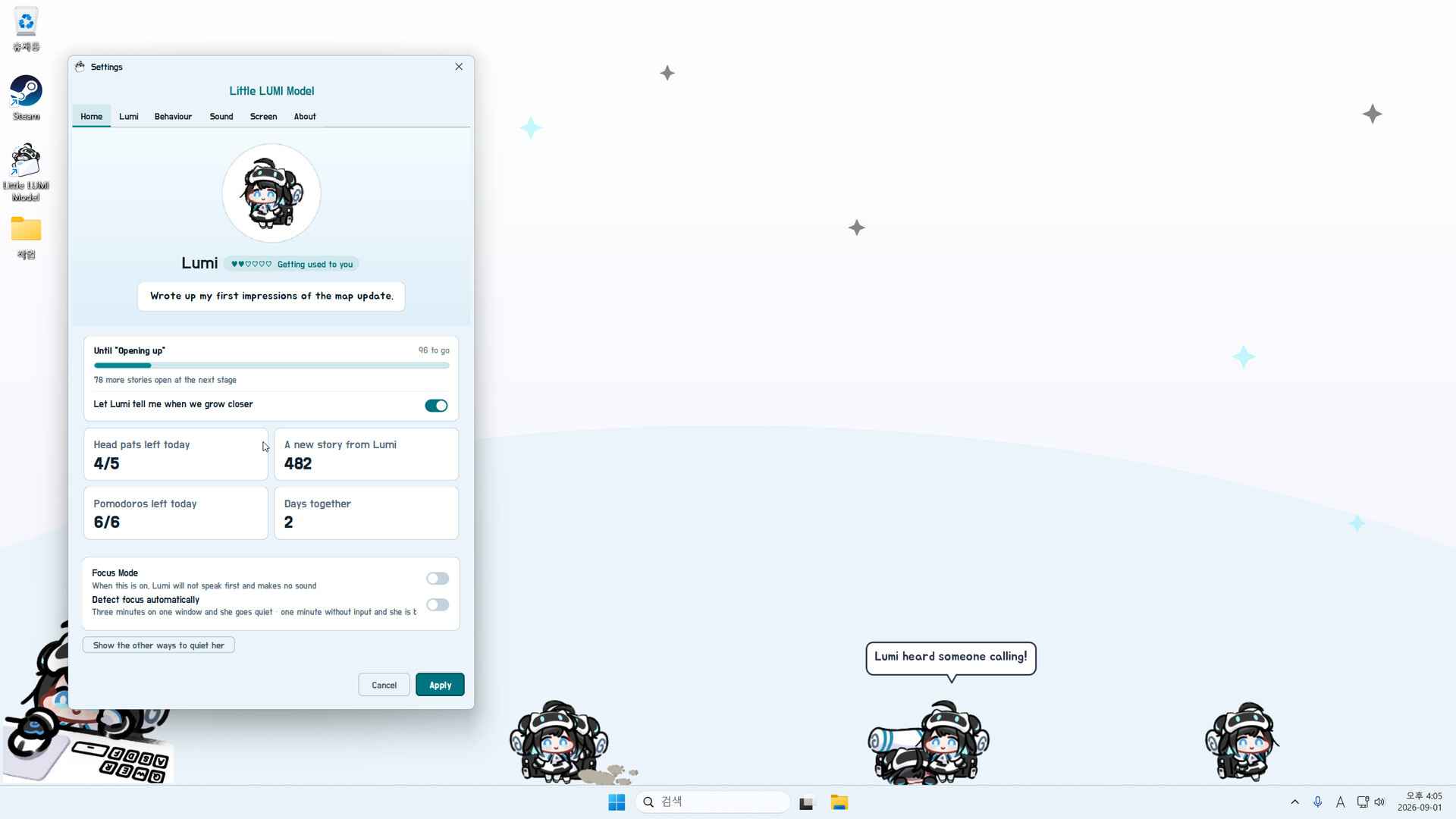Open the Sound tab
This screenshot has height=819, width=1456.
click(221, 117)
